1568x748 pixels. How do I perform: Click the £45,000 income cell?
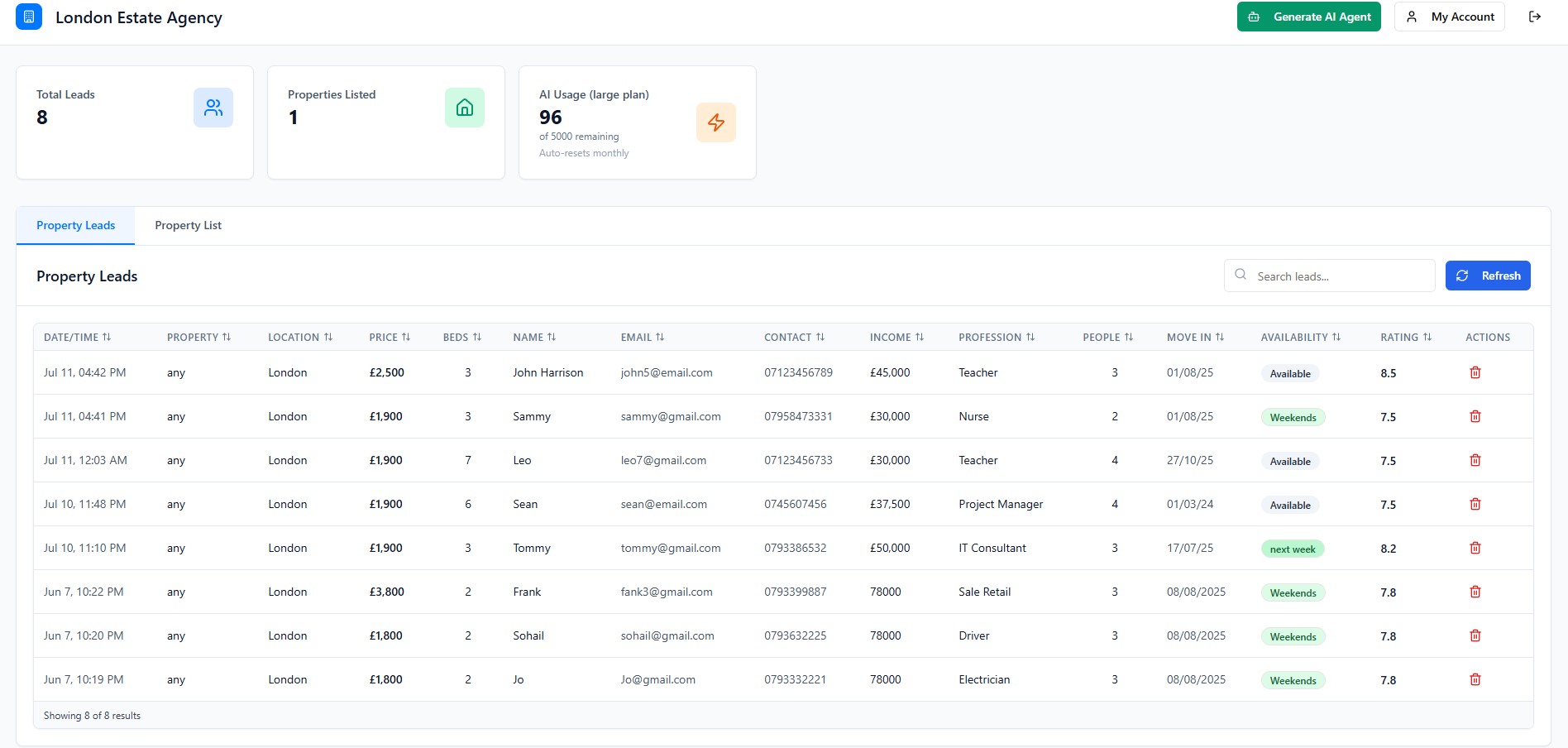click(890, 372)
